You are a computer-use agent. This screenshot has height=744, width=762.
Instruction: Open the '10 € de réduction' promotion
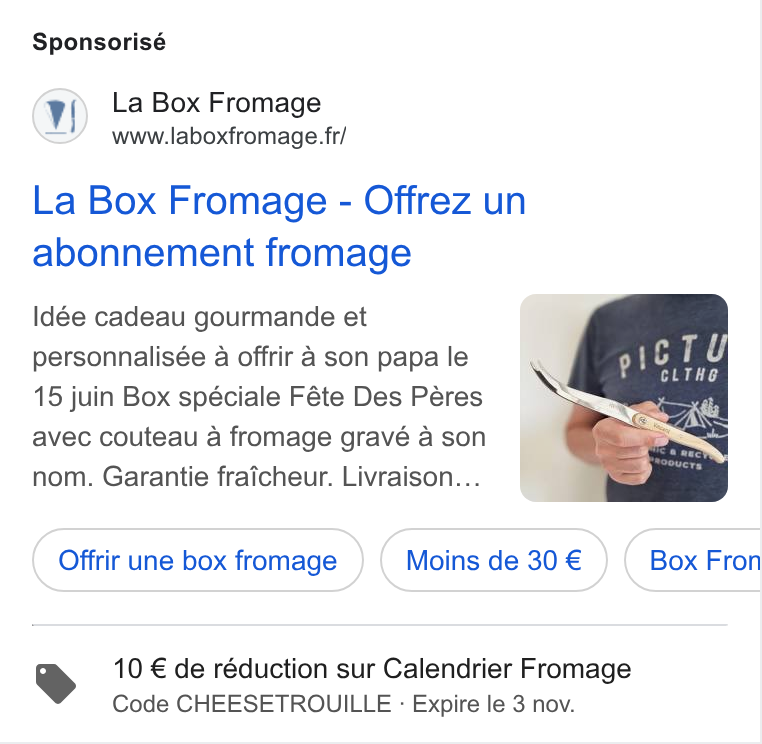coord(372,668)
